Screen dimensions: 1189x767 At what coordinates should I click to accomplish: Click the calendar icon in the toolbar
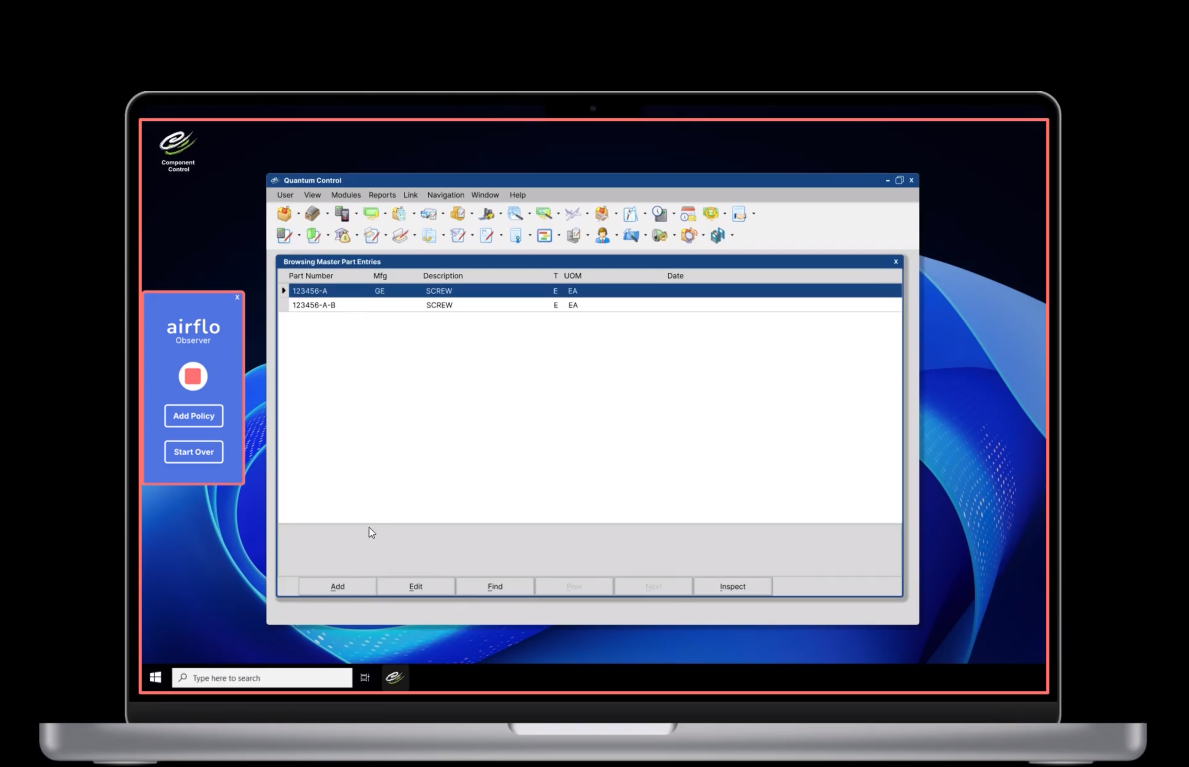coord(688,214)
